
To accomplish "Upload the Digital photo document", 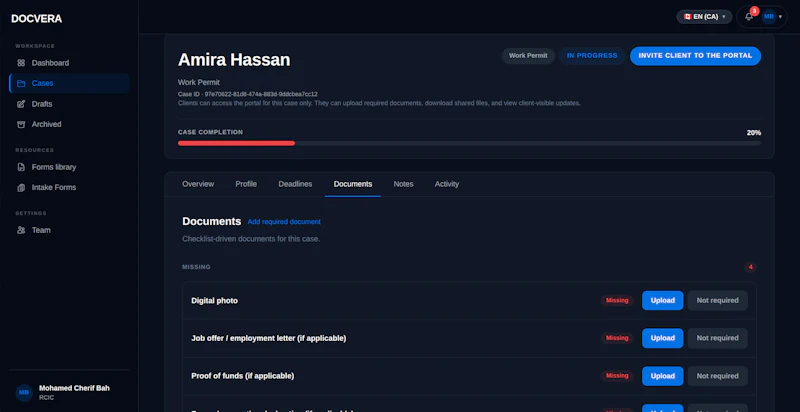I will pyautogui.click(x=662, y=300).
